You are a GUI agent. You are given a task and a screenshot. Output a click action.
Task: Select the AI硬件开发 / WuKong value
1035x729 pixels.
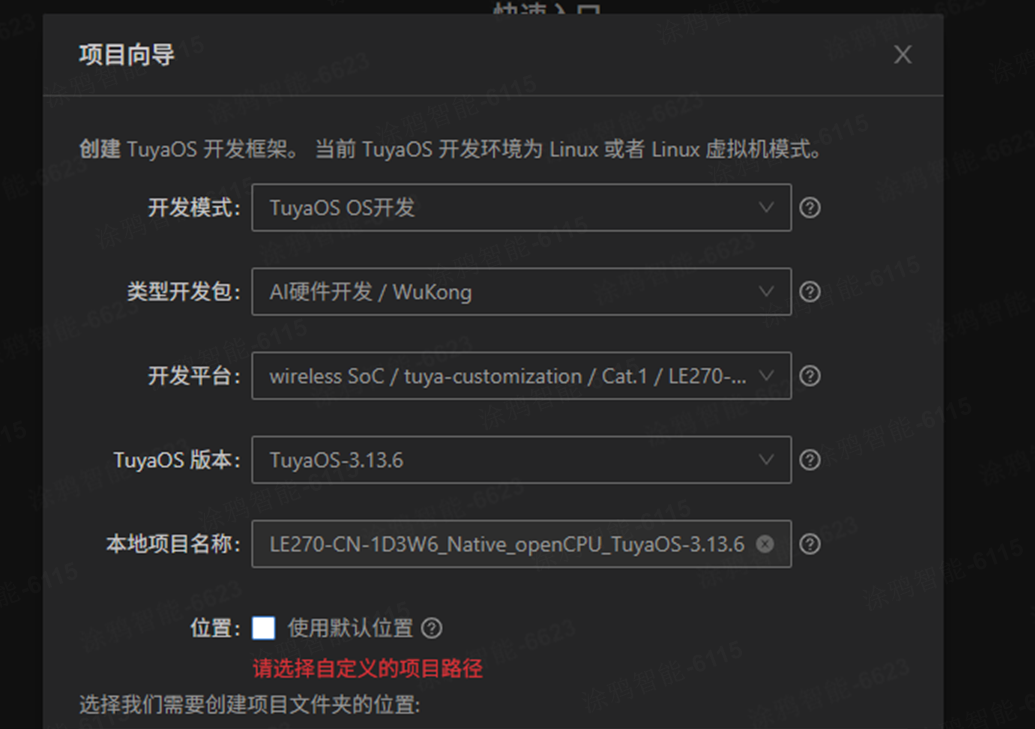[x=370, y=292]
